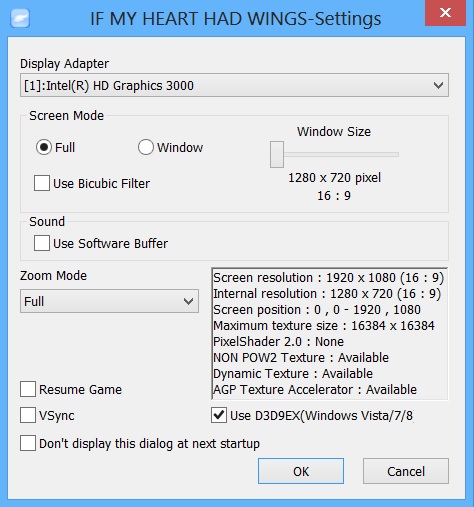474x507 pixels.
Task: Click the NON POW2 Texture : Available line
Action: [x=301, y=357]
